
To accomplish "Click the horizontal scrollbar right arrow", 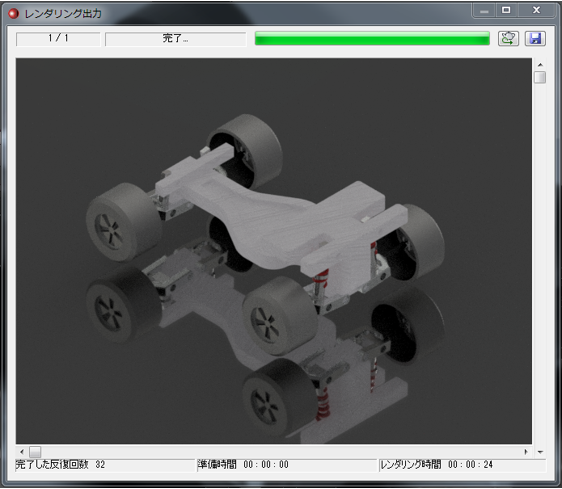I will click(x=526, y=452).
